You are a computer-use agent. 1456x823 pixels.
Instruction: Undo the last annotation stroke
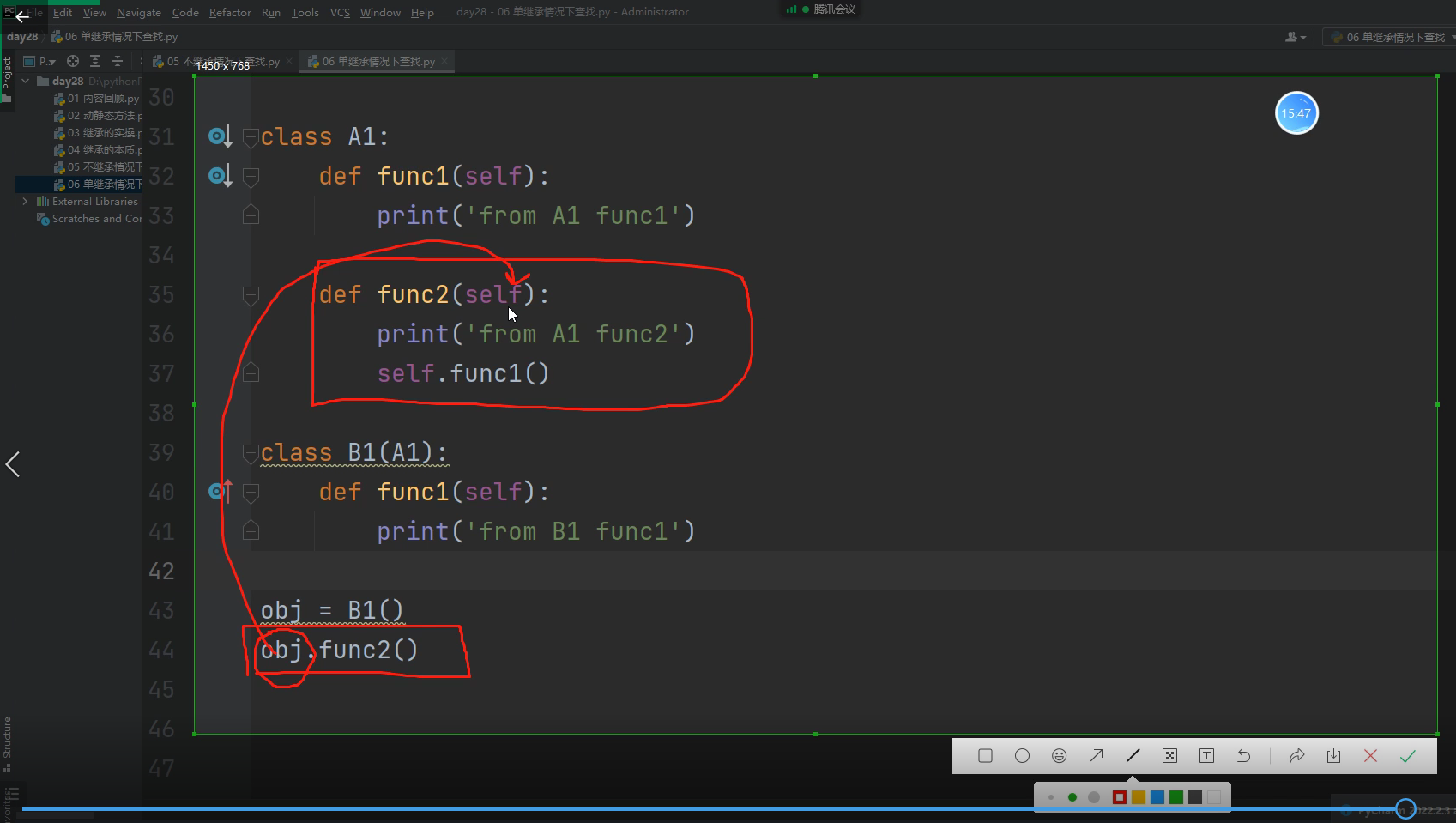(x=1243, y=756)
